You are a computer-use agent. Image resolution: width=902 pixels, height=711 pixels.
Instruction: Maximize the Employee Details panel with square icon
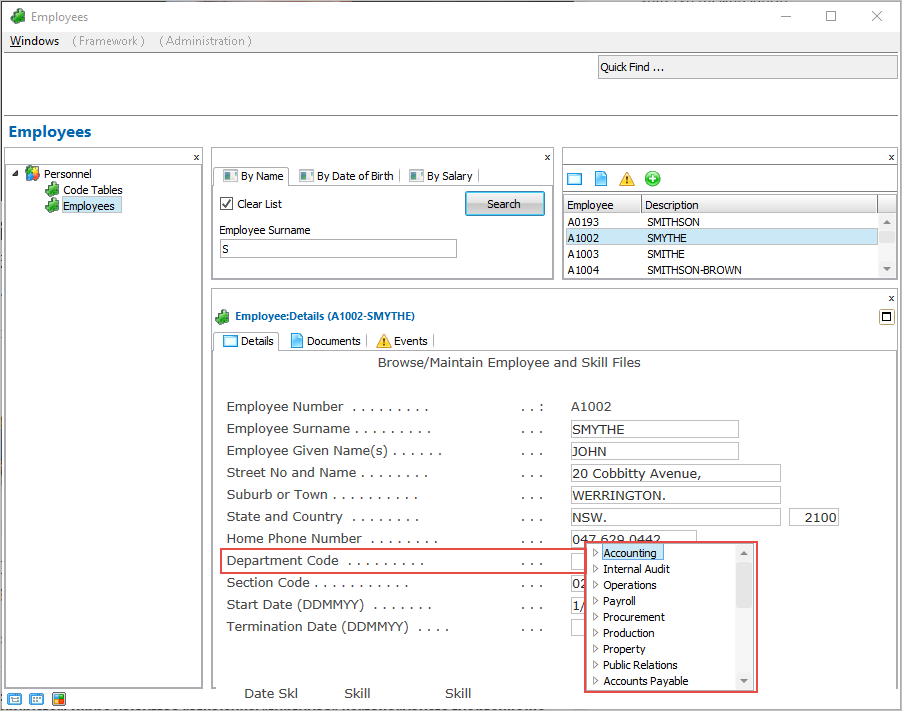tap(886, 317)
